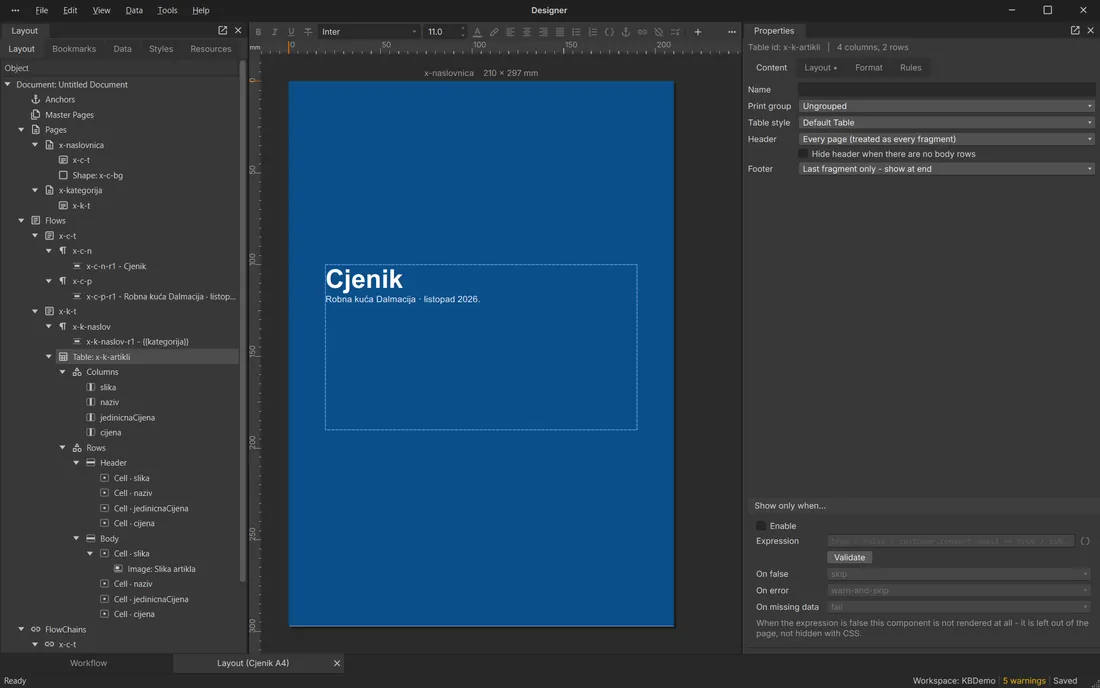Switch to the Format tab in Properties

tap(868, 67)
